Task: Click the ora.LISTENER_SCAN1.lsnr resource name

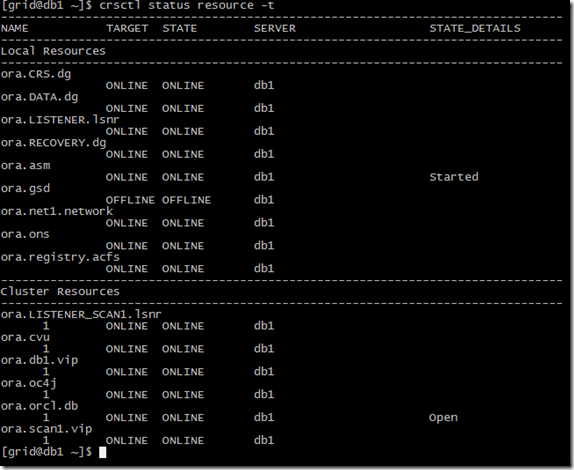Action: tap(81, 314)
